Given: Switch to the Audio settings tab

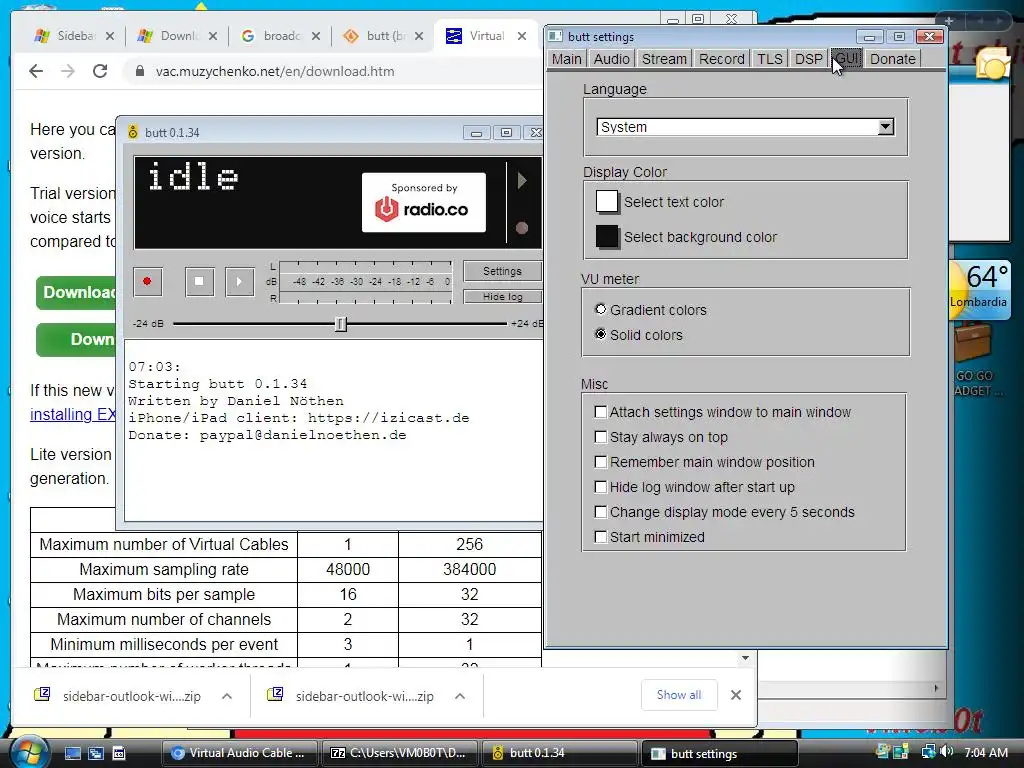Looking at the screenshot, I should (611, 59).
